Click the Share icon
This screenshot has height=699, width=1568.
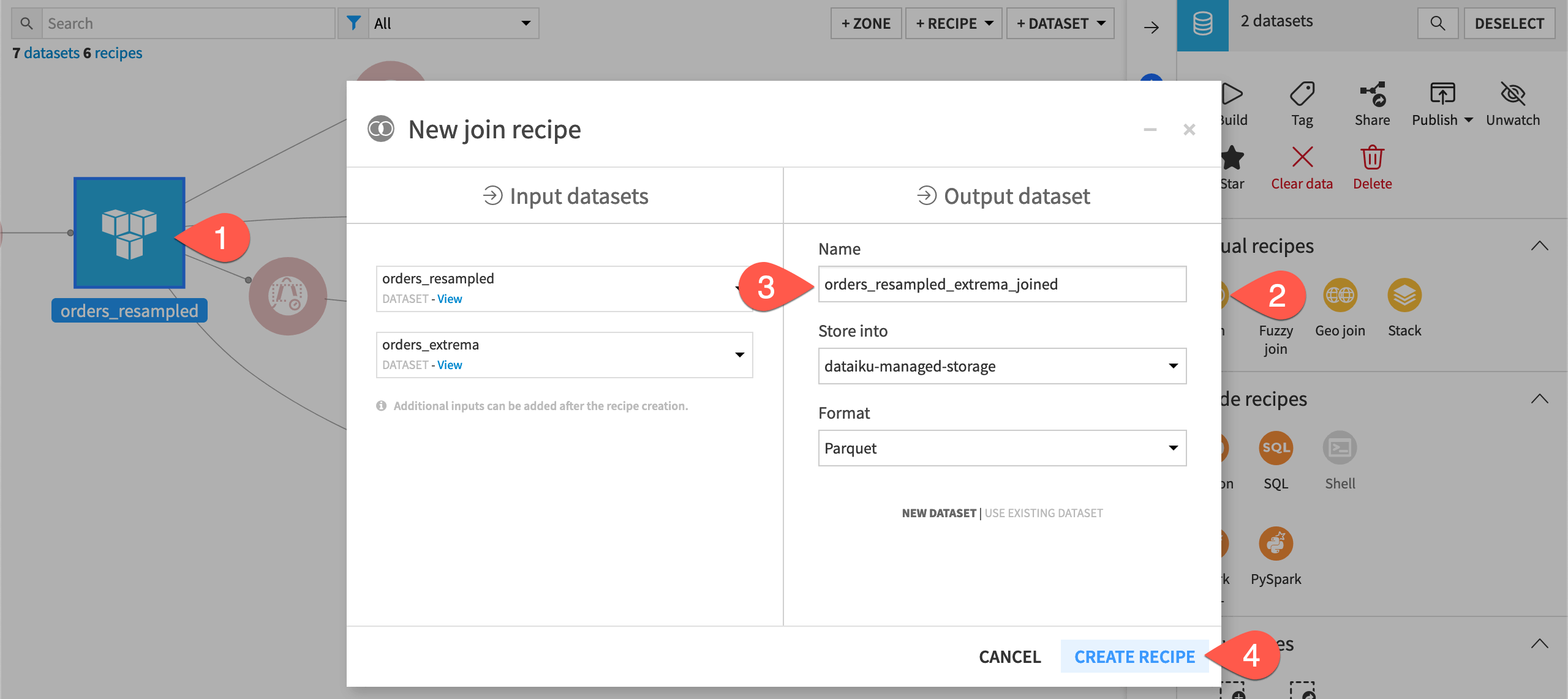click(x=1373, y=94)
